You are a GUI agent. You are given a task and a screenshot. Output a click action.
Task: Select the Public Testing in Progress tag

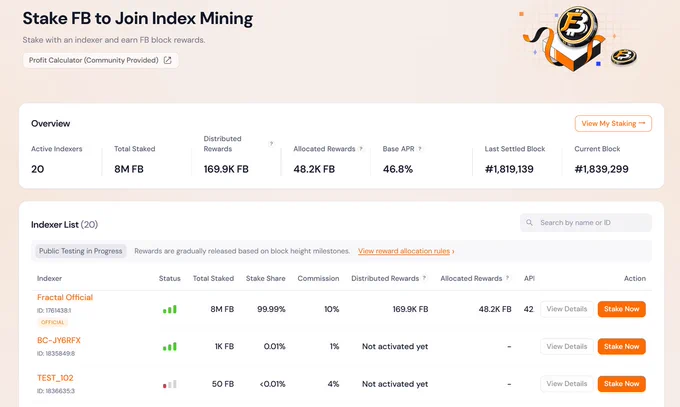click(81, 251)
